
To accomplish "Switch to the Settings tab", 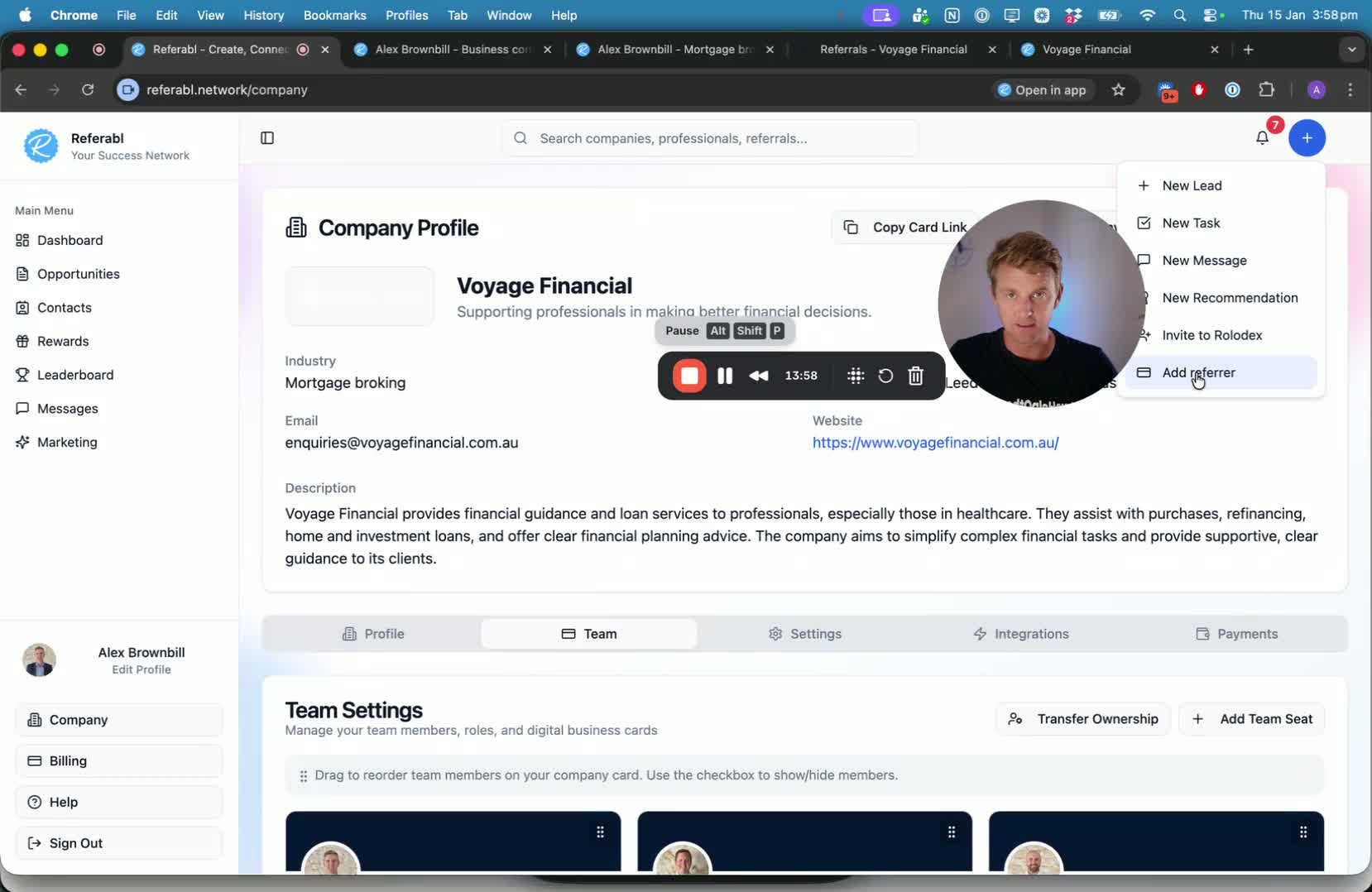I will pos(805,634).
